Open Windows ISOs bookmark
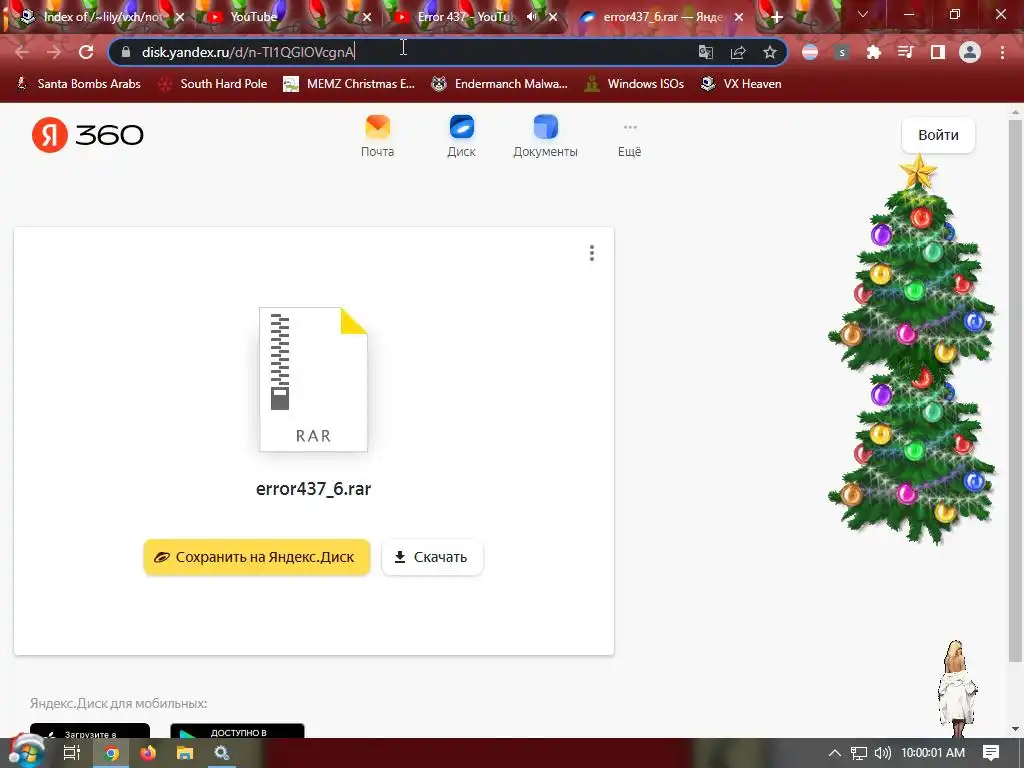This screenshot has height=768, width=1024. [x=634, y=84]
